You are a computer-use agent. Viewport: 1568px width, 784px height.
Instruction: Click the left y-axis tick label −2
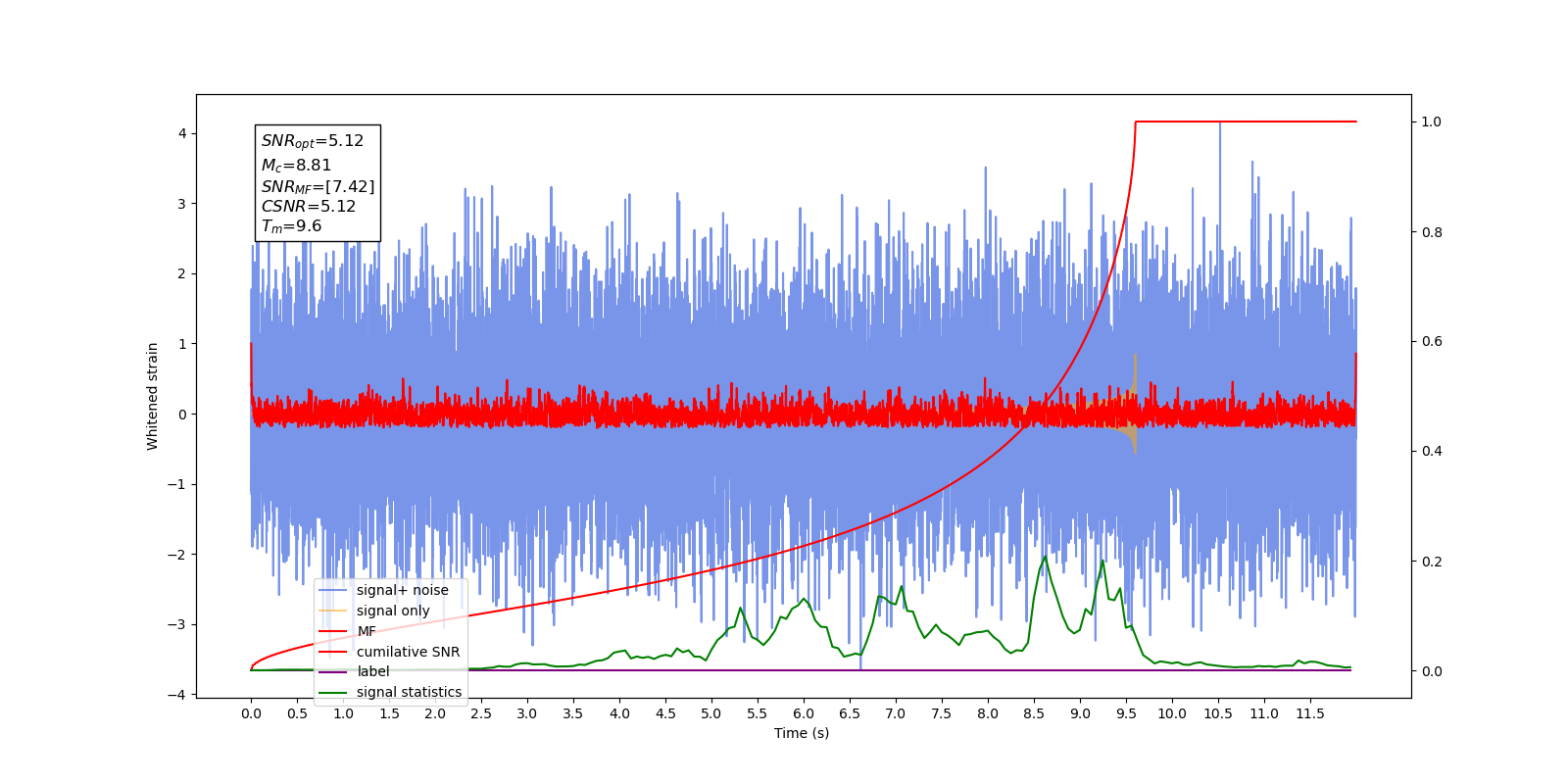176,555
